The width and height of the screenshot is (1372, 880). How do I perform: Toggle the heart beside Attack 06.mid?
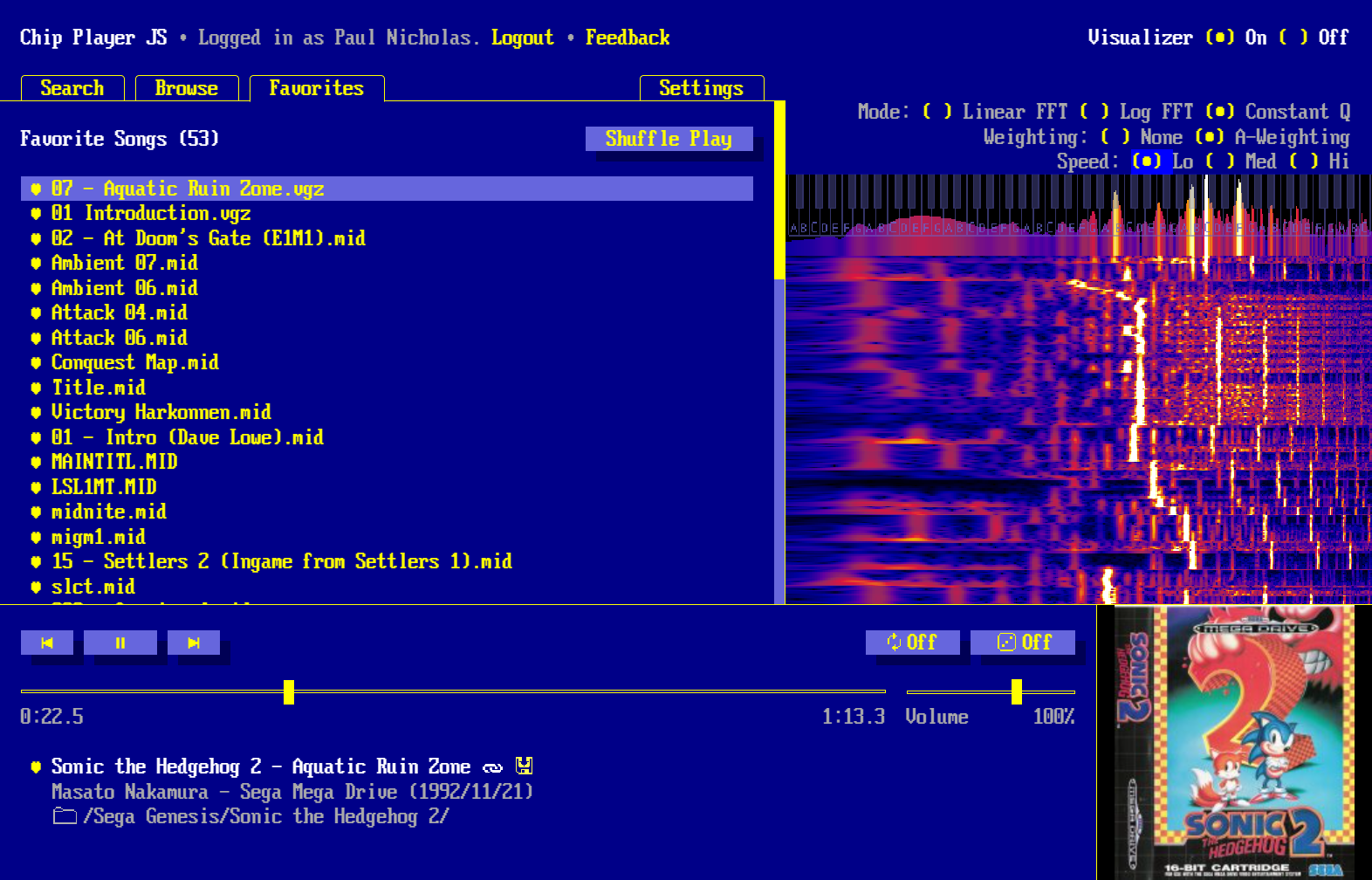click(x=36, y=338)
